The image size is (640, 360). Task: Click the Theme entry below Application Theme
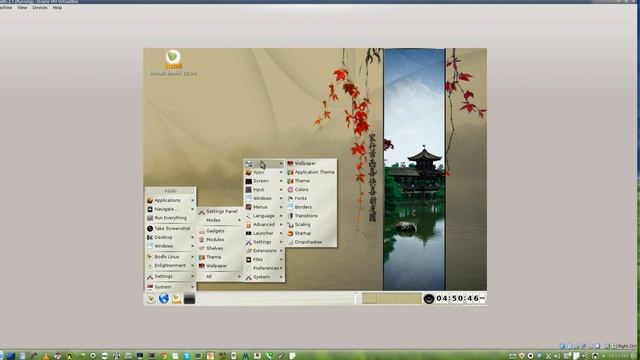tap(311, 180)
